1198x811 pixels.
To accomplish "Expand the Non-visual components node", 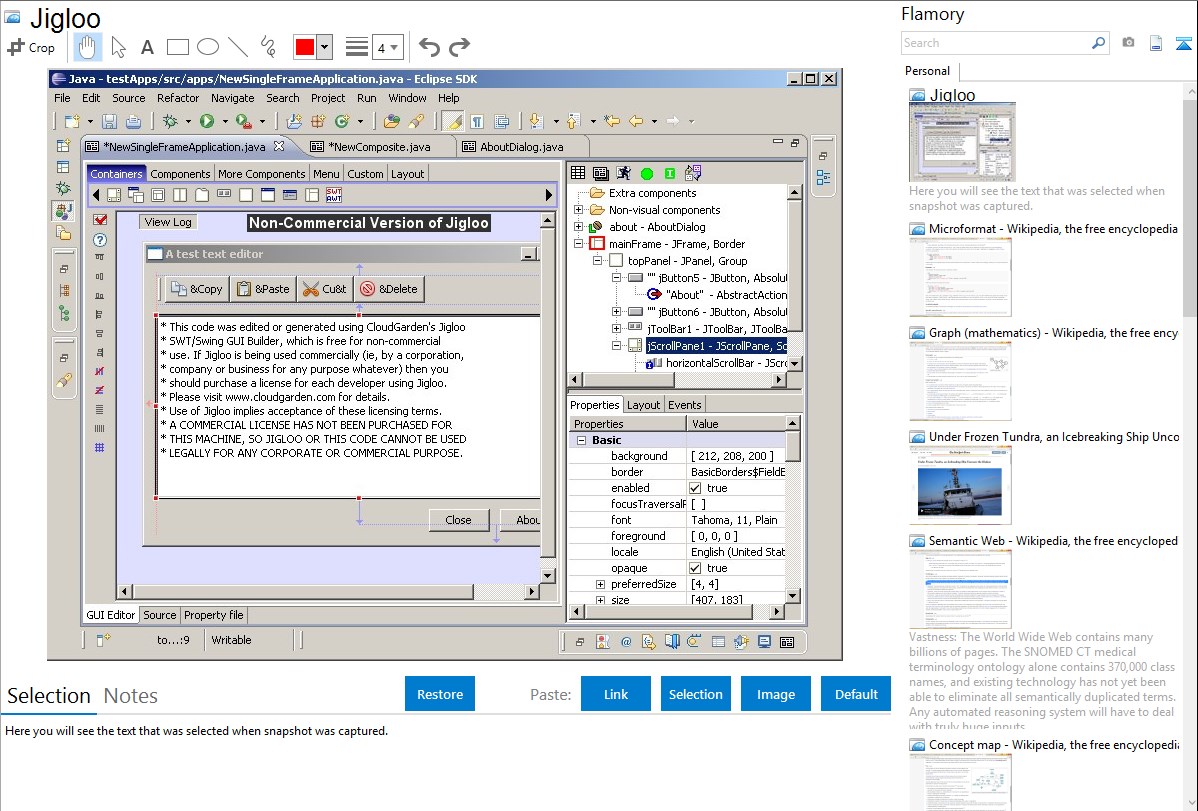I will 578,209.
